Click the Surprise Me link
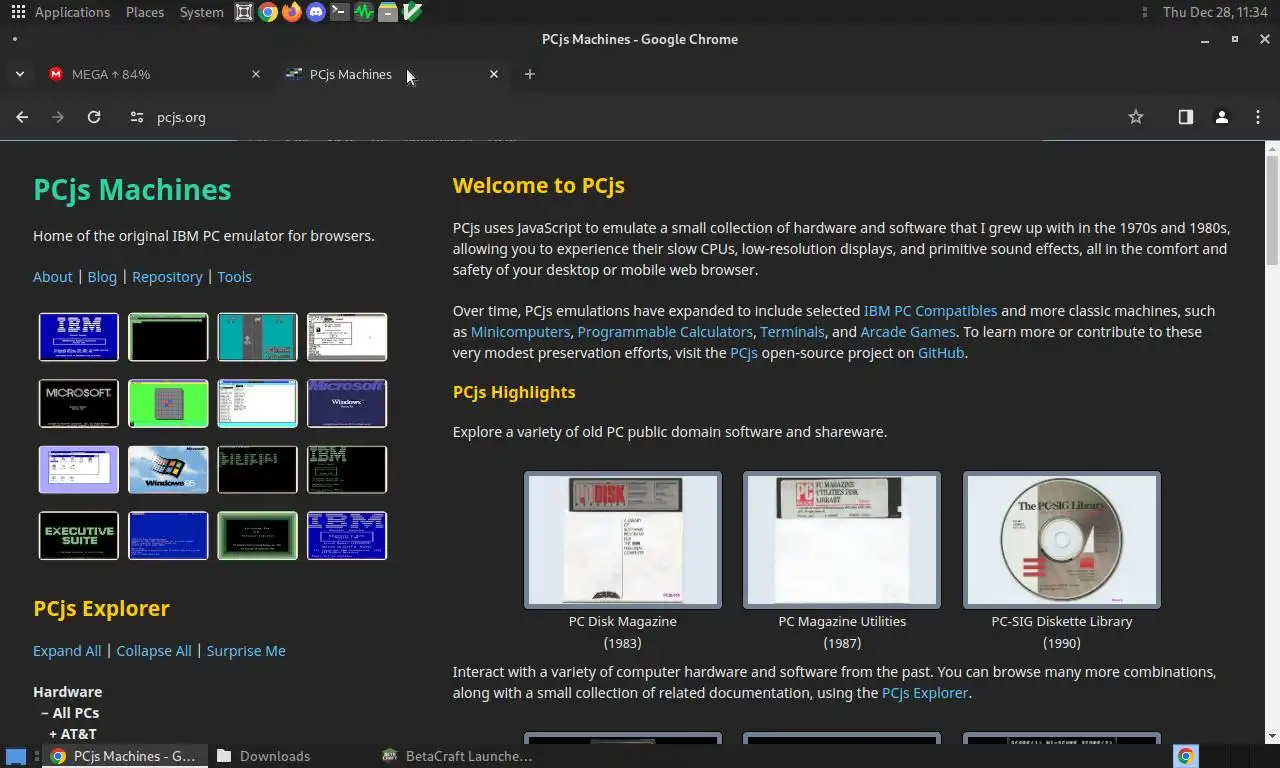Screen dimensions: 1280x768 (x=246, y=651)
